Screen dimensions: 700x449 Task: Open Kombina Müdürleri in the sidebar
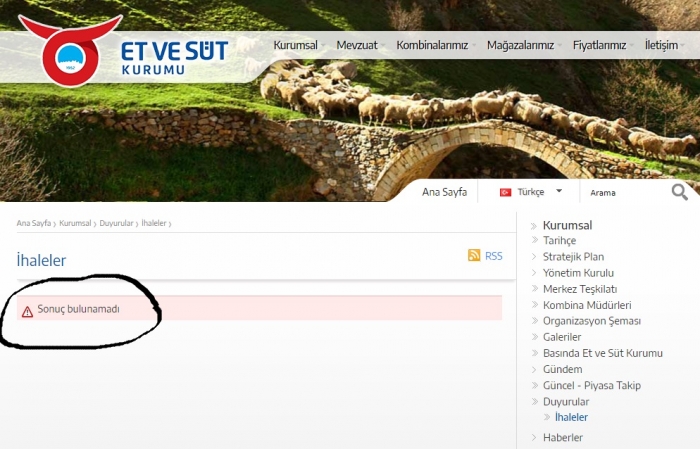click(587, 305)
